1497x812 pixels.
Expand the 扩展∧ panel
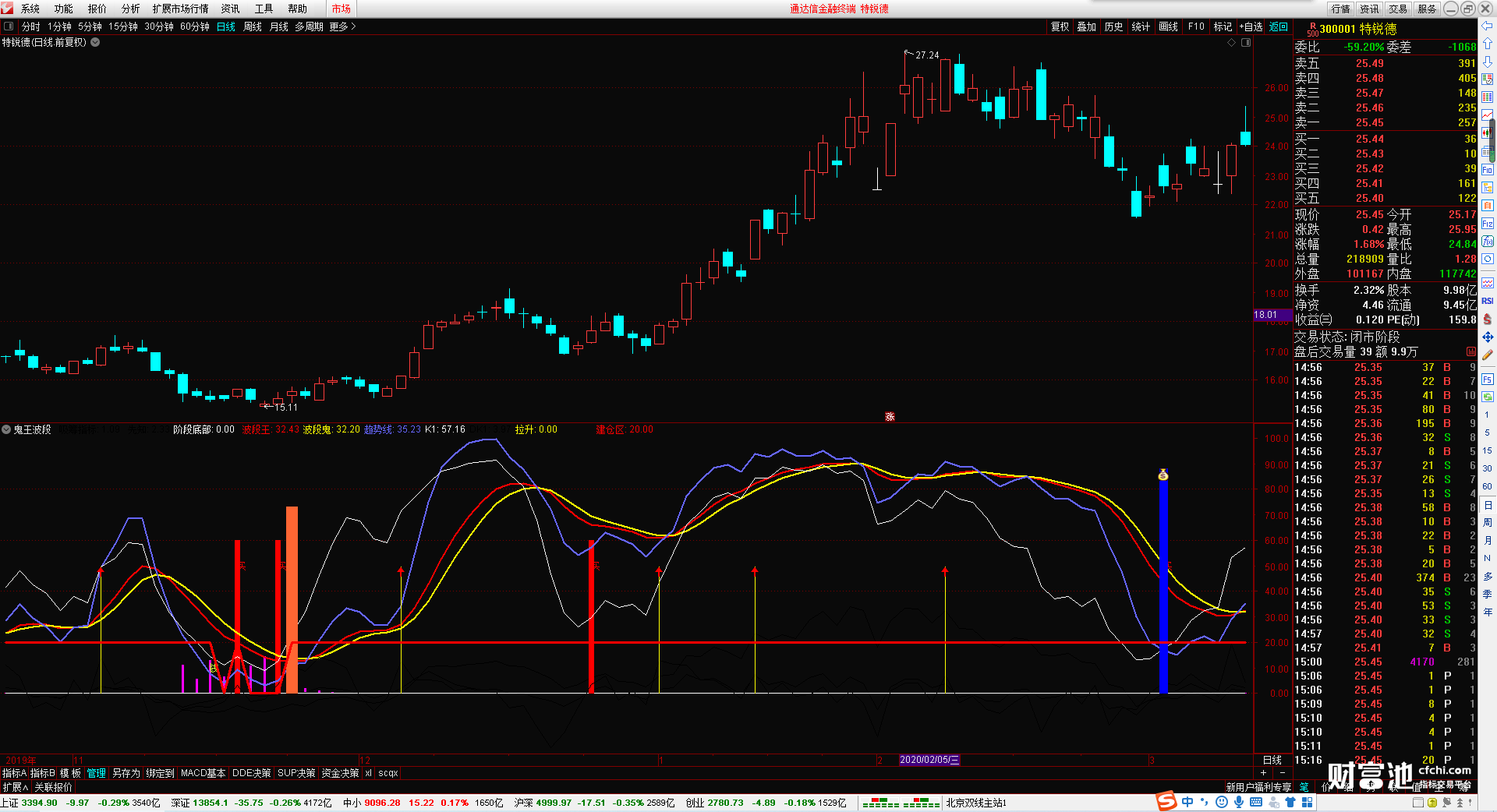pos(16,787)
